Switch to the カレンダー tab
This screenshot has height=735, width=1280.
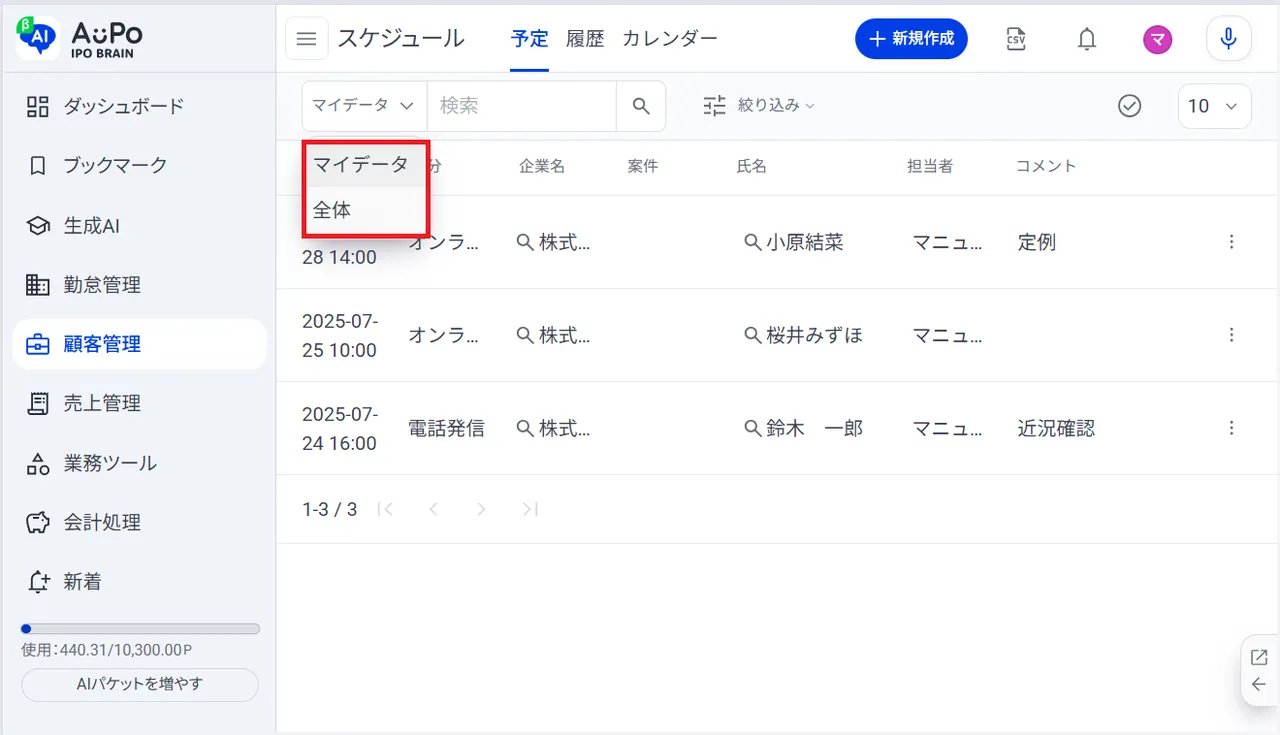(670, 39)
